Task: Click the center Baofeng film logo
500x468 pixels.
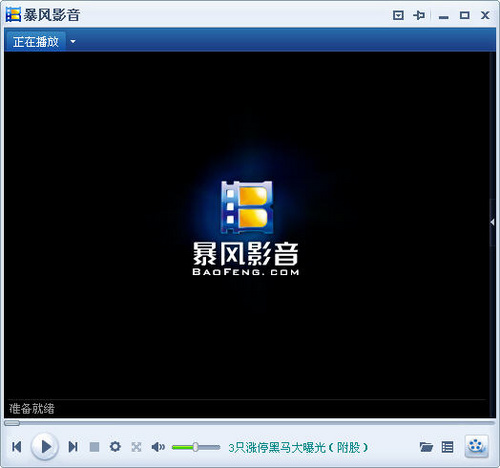Action: pos(247,207)
